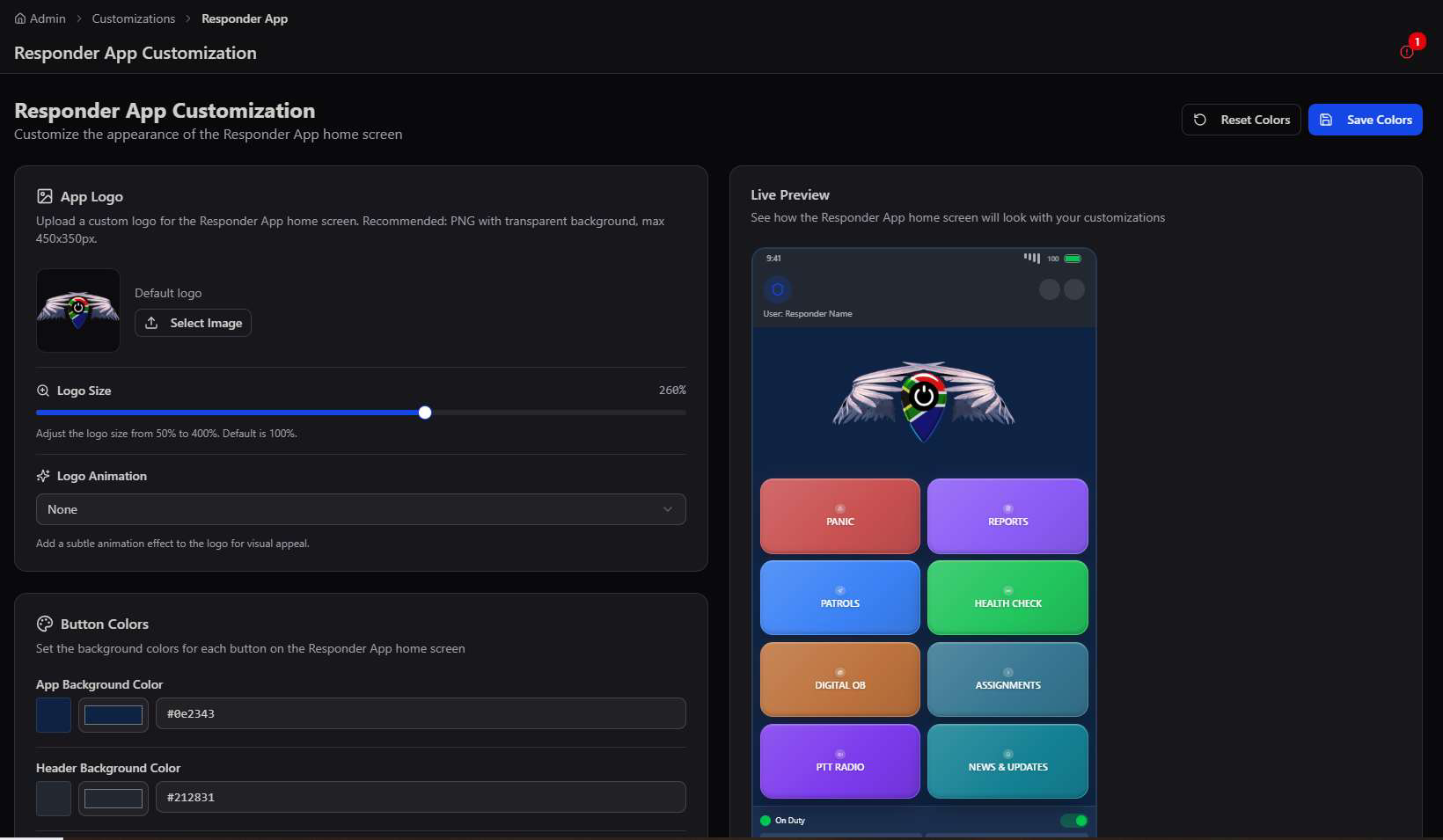The image size is (1443, 840).
Task: Click the 'User: Responder Name' text in preview
Action: (x=808, y=314)
